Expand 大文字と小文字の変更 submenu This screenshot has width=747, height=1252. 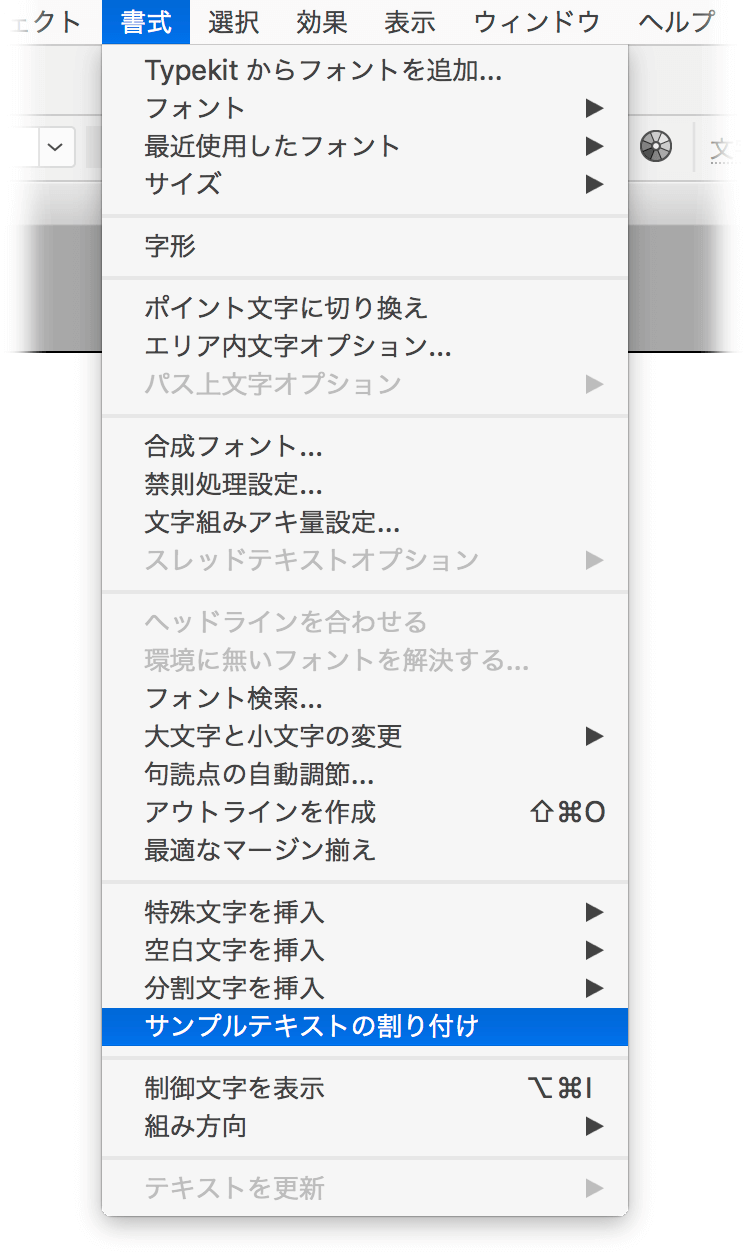[x=365, y=736]
